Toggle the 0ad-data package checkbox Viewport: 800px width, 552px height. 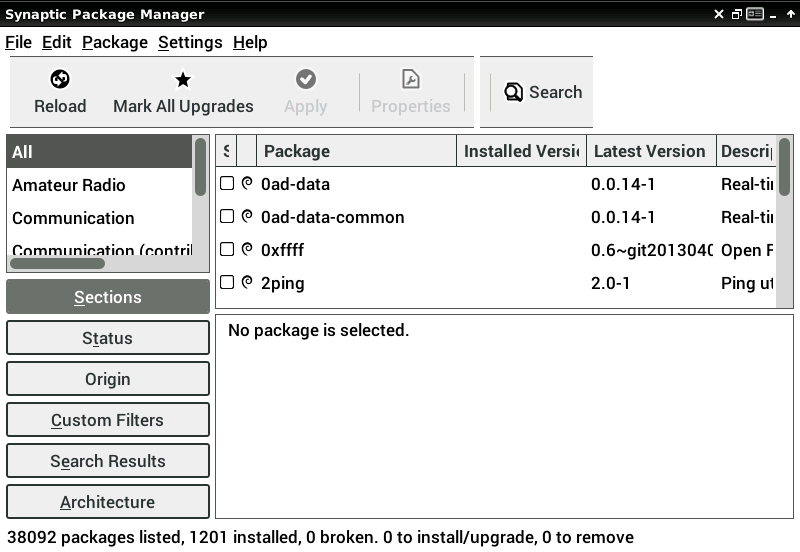tap(227, 183)
